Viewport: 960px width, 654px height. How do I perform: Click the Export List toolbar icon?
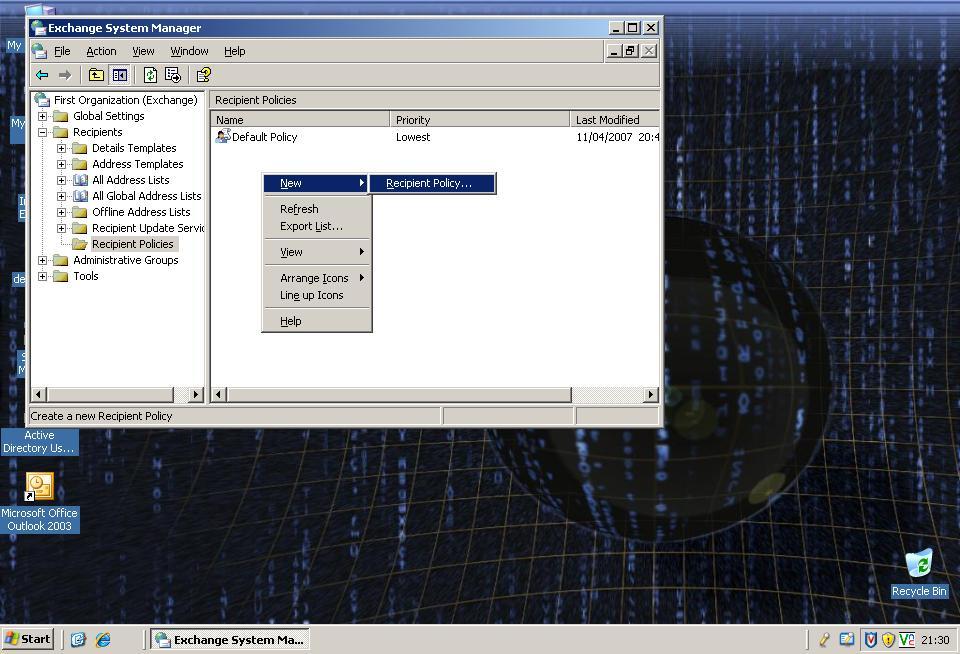point(173,75)
